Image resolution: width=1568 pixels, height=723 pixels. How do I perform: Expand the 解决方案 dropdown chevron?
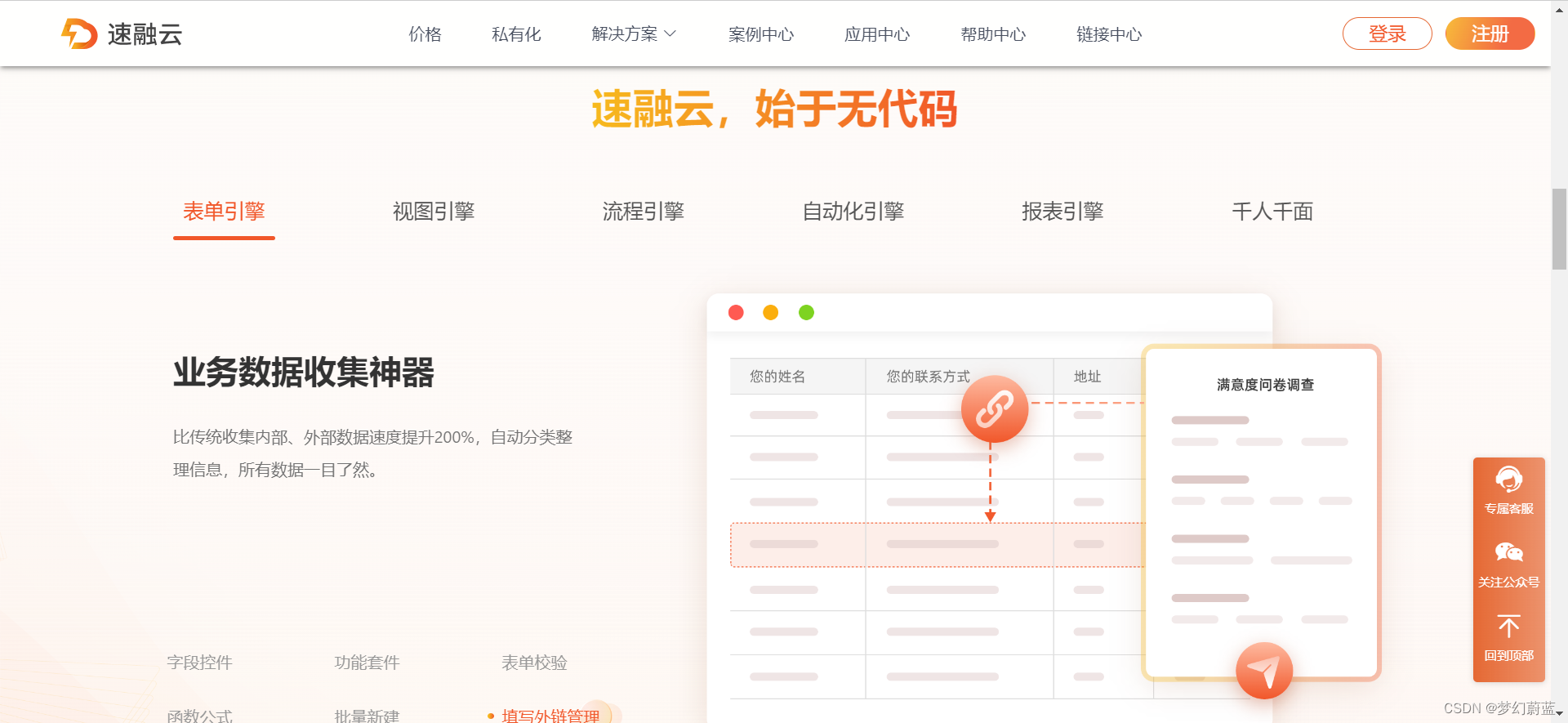click(670, 33)
